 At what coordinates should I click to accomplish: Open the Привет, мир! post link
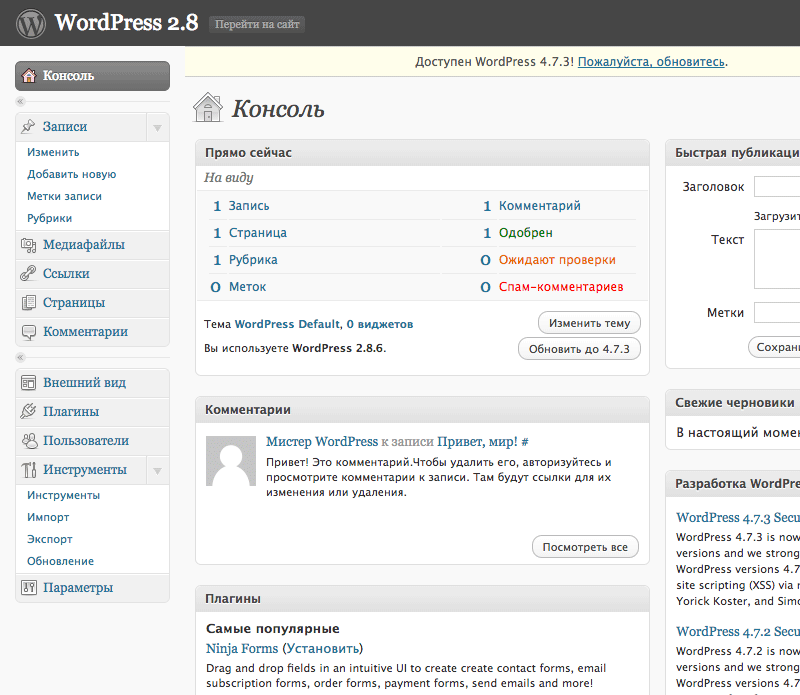coord(478,441)
